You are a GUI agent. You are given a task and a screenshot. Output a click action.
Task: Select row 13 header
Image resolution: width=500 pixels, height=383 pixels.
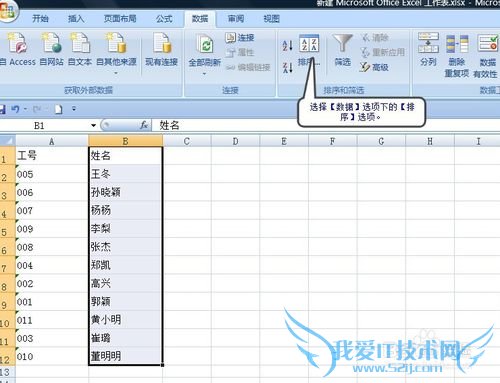(x=8, y=371)
